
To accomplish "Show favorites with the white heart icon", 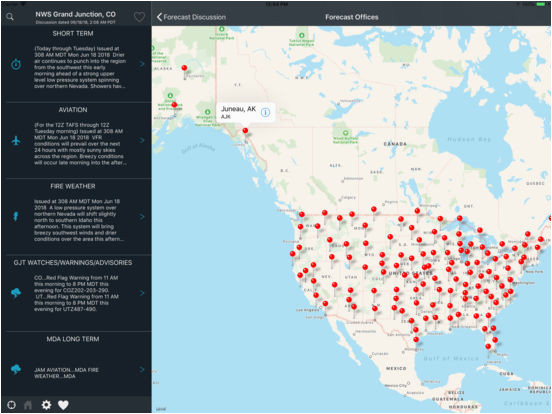I will (x=63, y=405).
